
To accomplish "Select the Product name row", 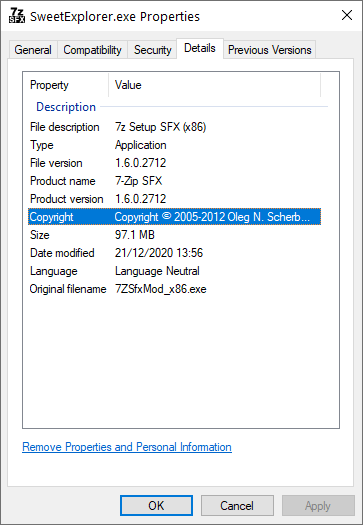I will click(174, 181).
